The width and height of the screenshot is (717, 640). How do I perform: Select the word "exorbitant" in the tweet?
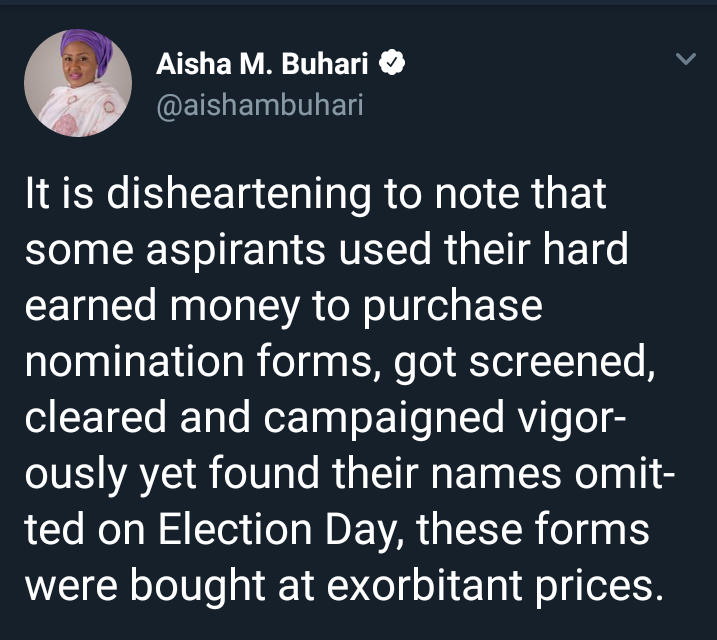coord(424,585)
